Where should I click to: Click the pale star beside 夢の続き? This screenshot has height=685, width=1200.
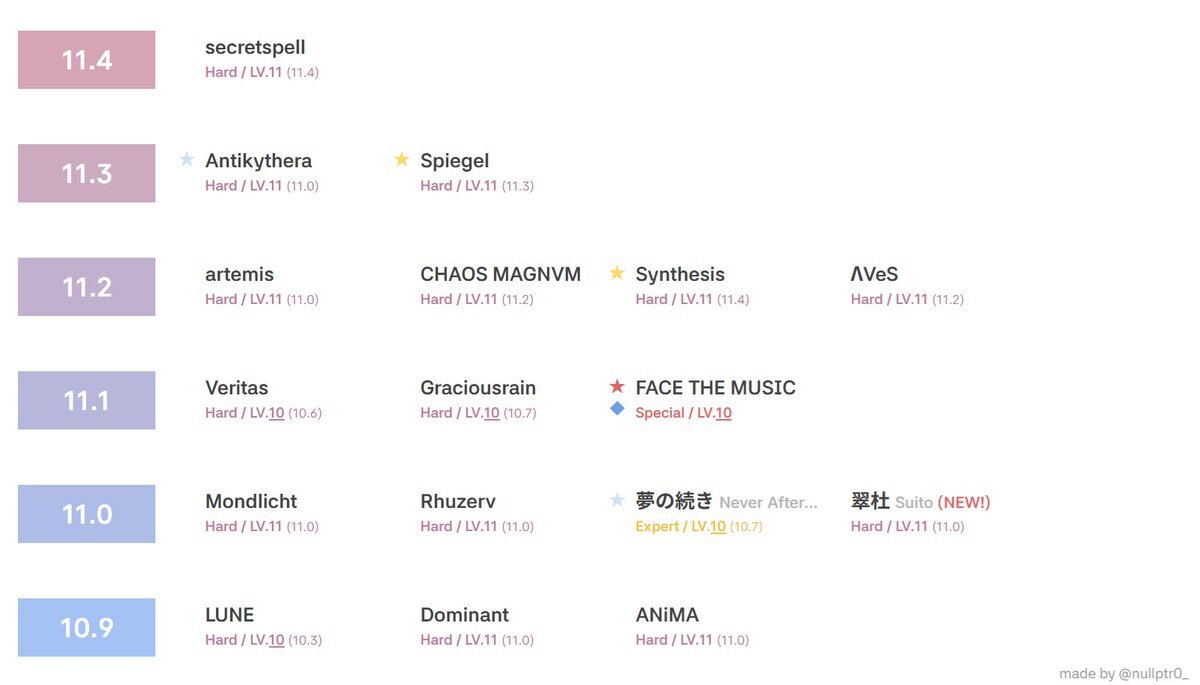[617, 500]
